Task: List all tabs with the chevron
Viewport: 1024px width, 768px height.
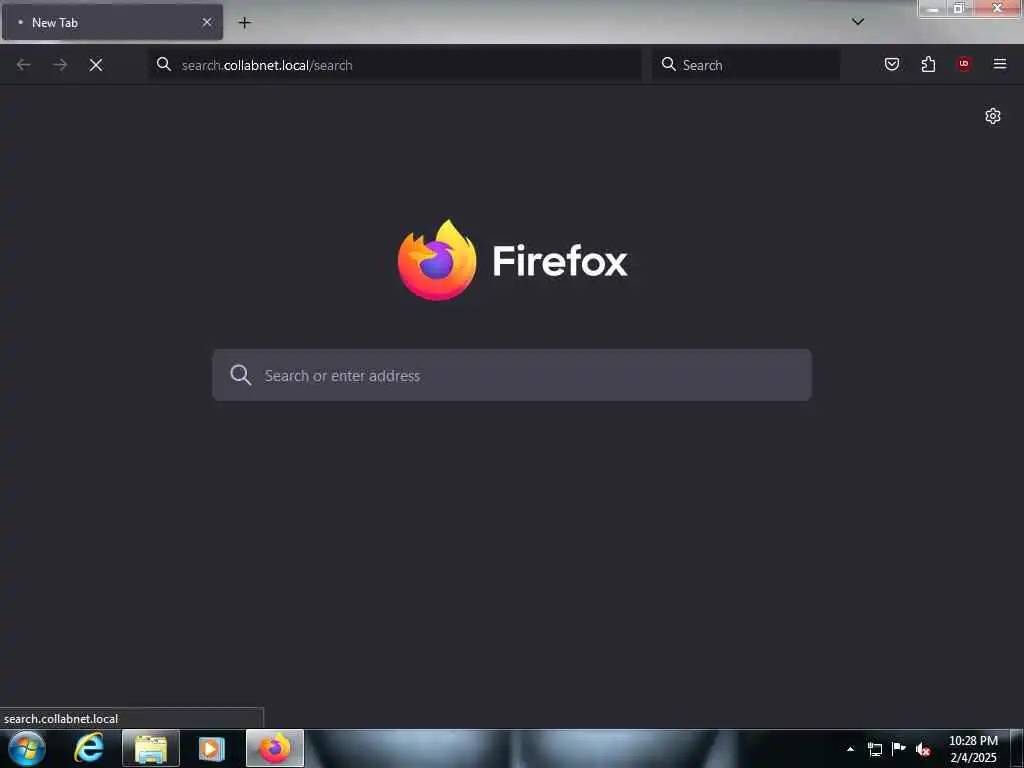Action: 858,22
